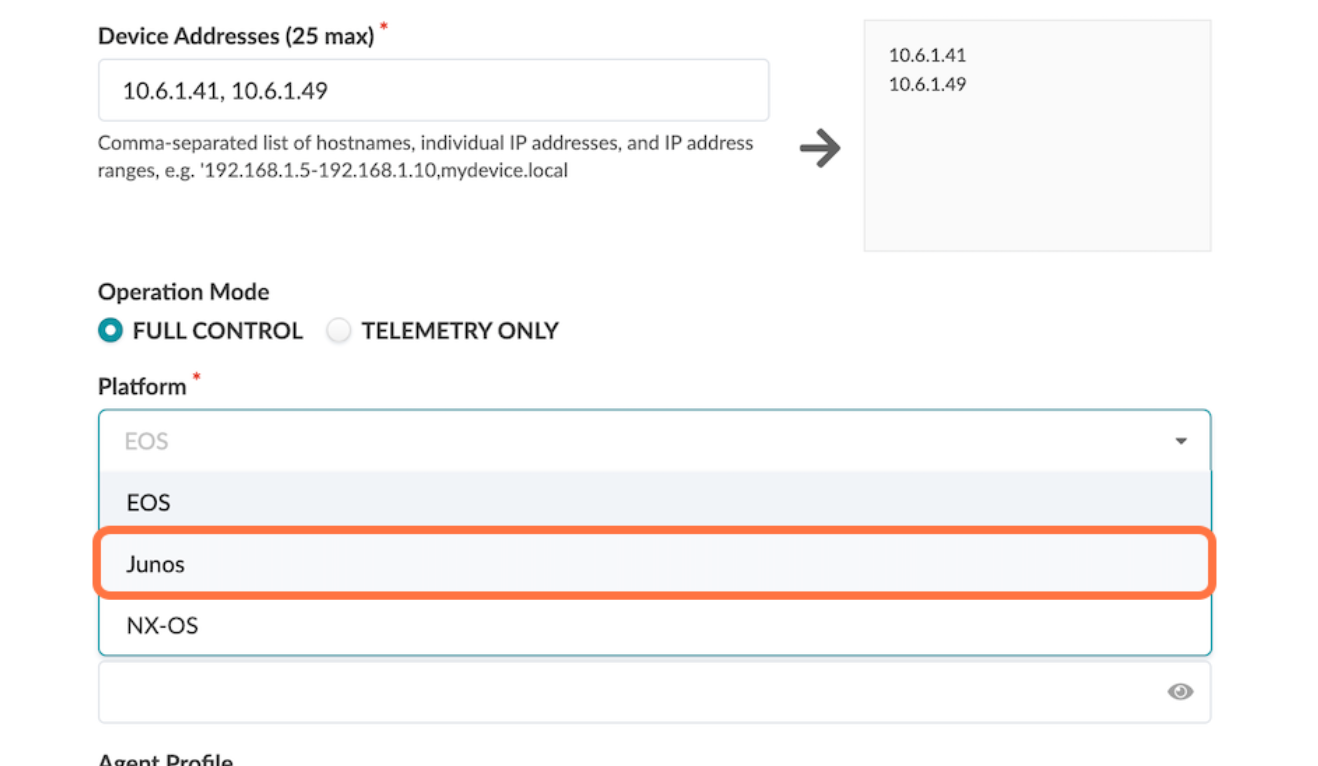This screenshot has width=1318, height=766.
Task: Click the Device Addresses (25 max) label
Action: [236, 37]
